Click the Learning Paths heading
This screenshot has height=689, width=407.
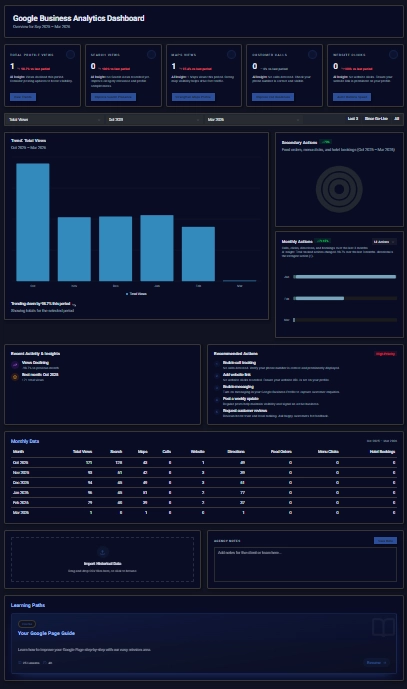click(28, 606)
